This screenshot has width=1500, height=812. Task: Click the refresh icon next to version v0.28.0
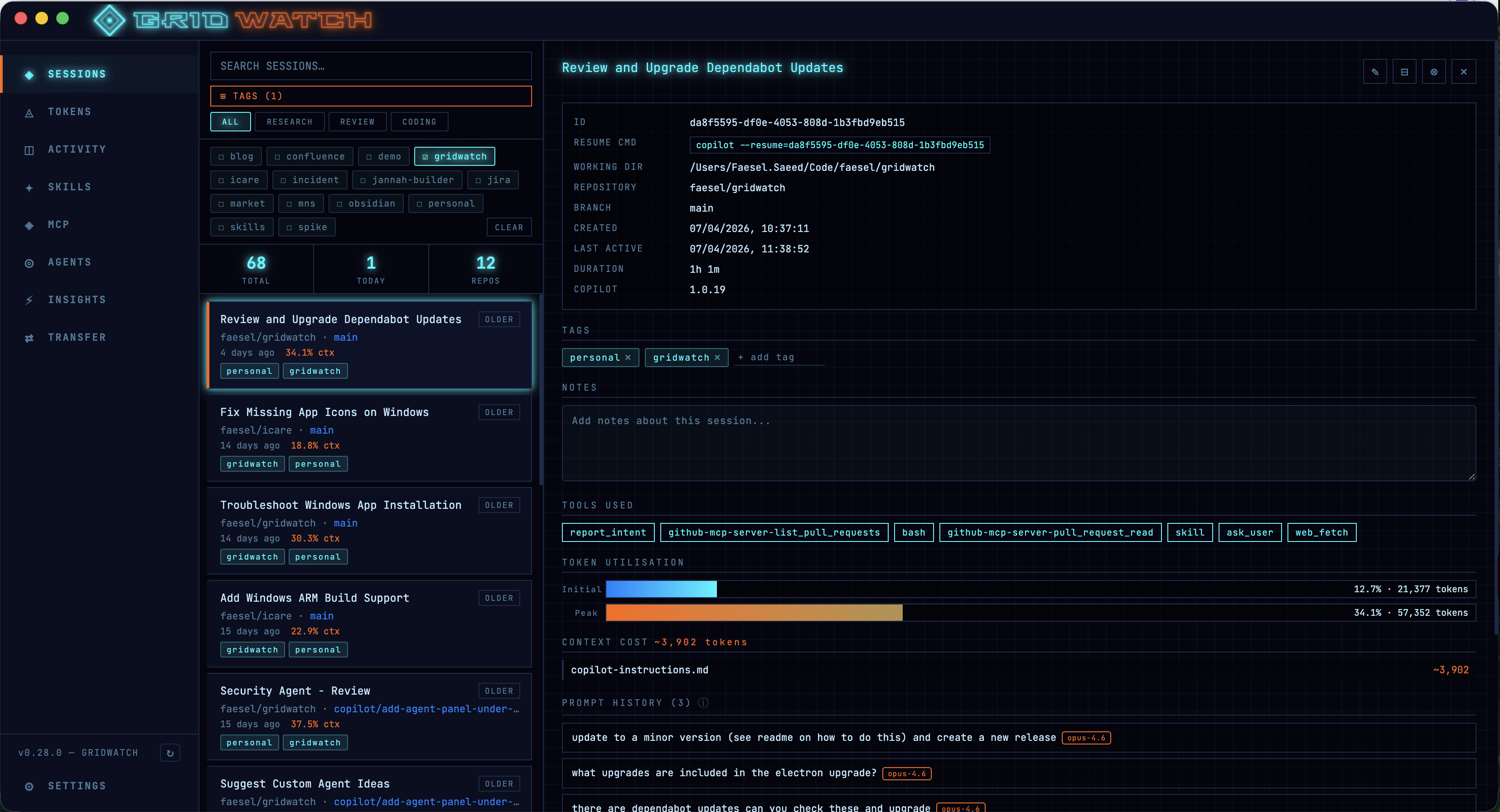pyautogui.click(x=170, y=752)
